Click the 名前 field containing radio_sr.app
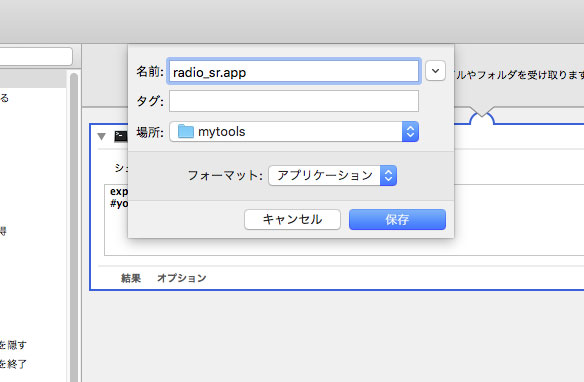The height and width of the screenshot is (382, 584). pos(294,71)
